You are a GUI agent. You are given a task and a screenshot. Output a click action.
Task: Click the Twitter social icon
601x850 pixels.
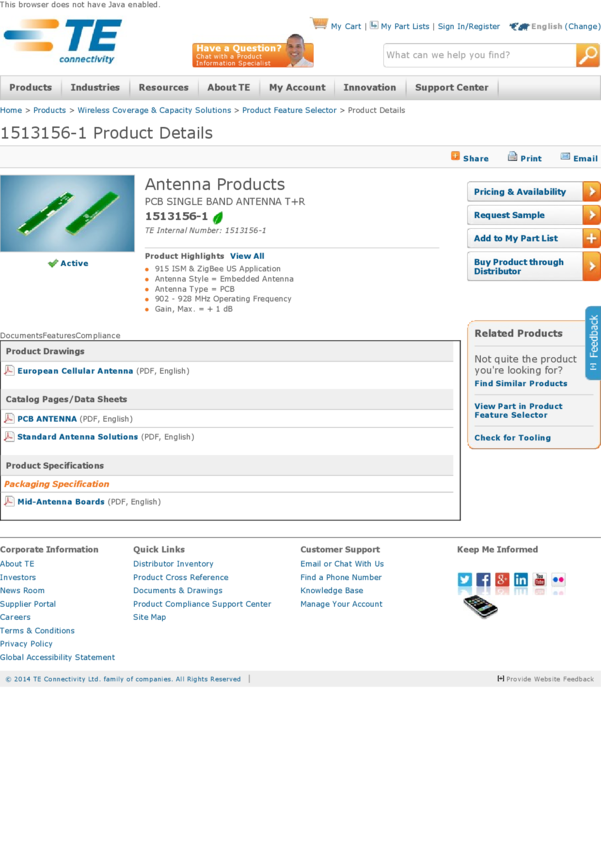pos(464,579)
